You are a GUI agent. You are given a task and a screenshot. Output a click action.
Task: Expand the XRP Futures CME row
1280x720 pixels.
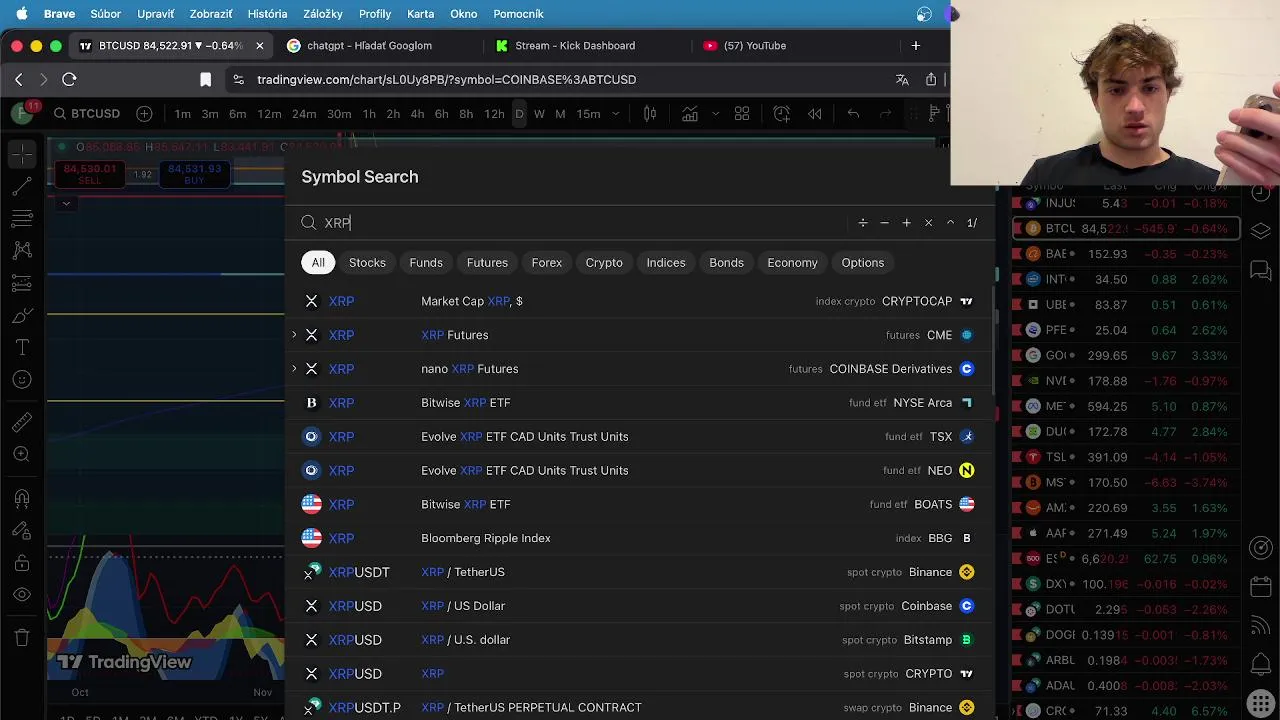tap(294, 335)
